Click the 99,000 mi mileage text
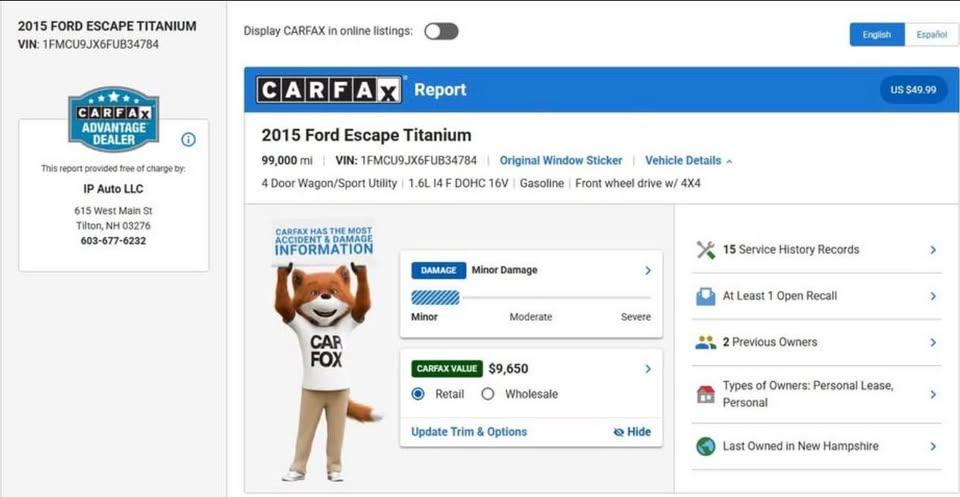This screenshot has height=497, width=960. click(287, 161)
